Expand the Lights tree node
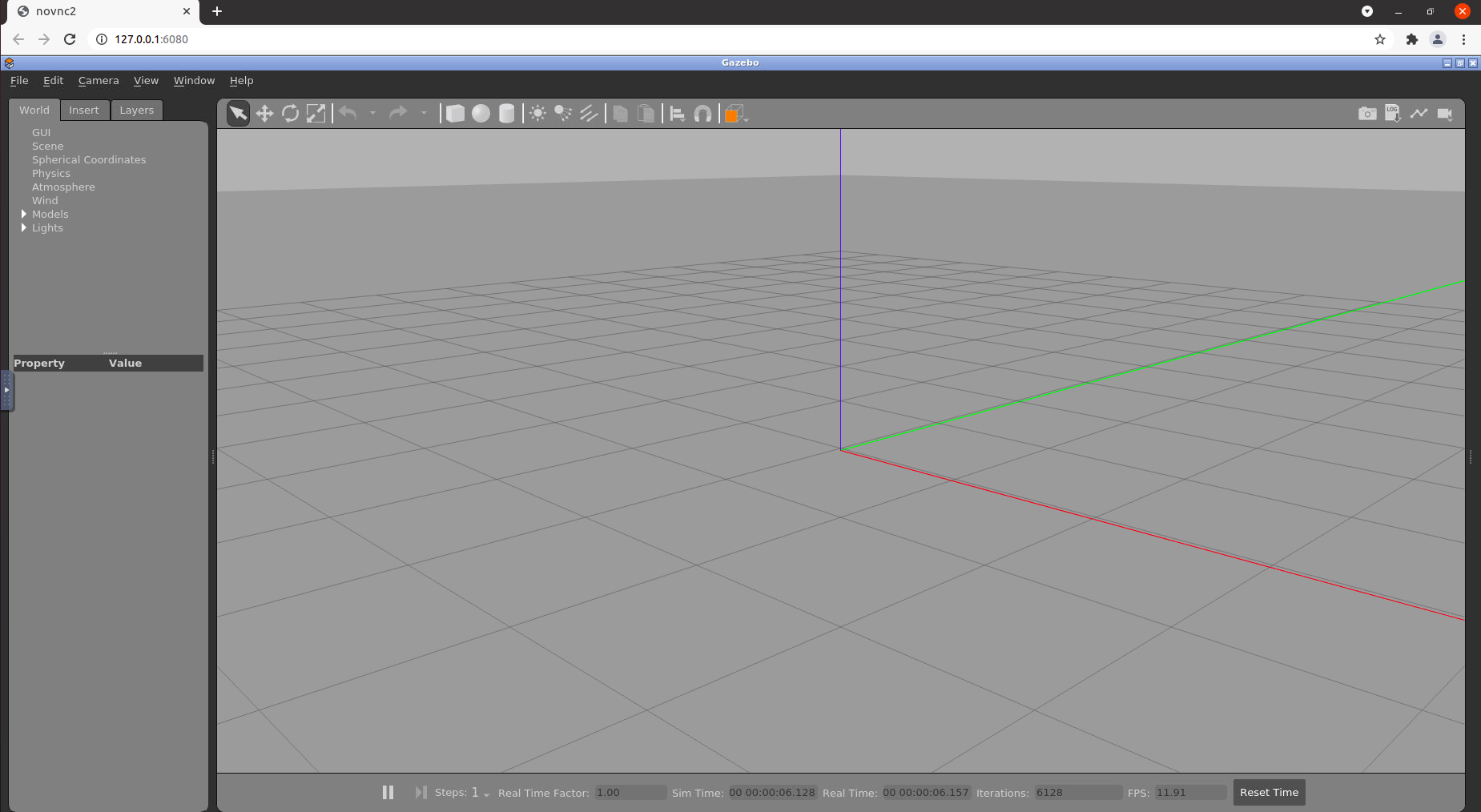The width and height of the screenshot is (1481, 812). click(x=24, y=227)
